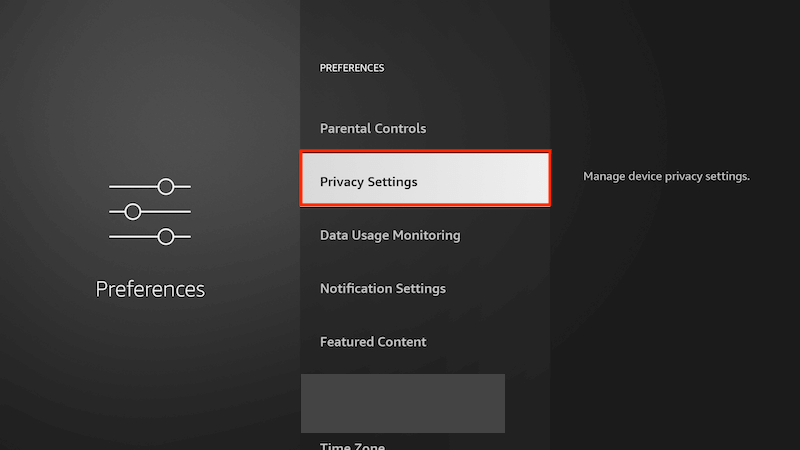Click the word 'Content' in Featured Content
This screenshot has width=800, height=450.
click(x=402, y=342)
